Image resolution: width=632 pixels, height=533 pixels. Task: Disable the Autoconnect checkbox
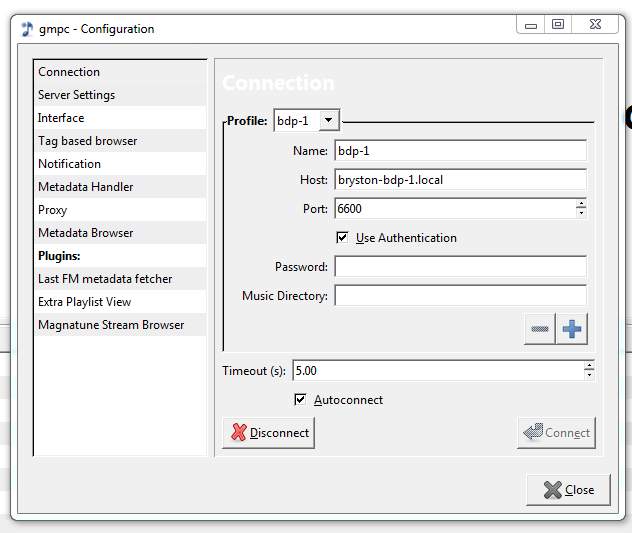click(x=301, y=400)
